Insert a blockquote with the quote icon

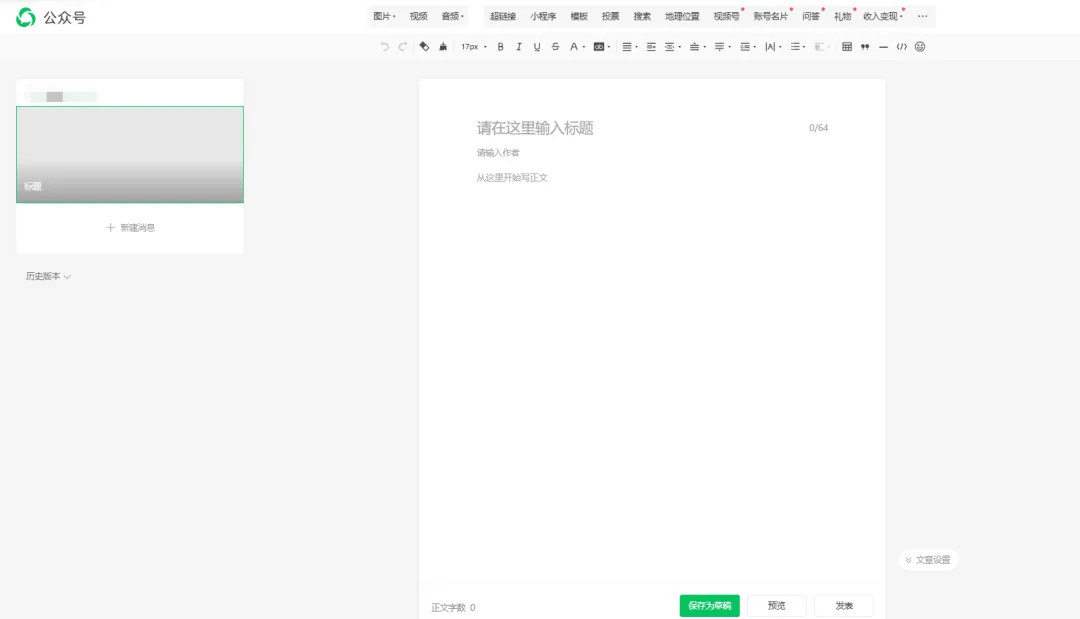click(x=863, y=46)
